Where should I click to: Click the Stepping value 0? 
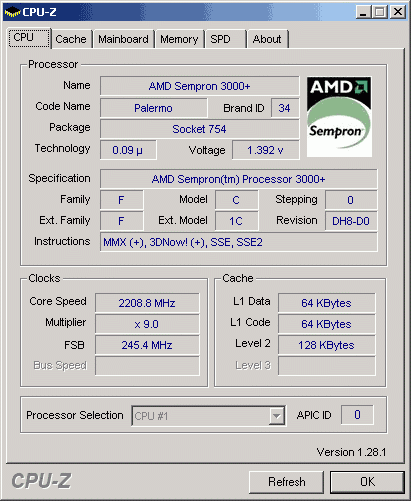coord(351,200)
